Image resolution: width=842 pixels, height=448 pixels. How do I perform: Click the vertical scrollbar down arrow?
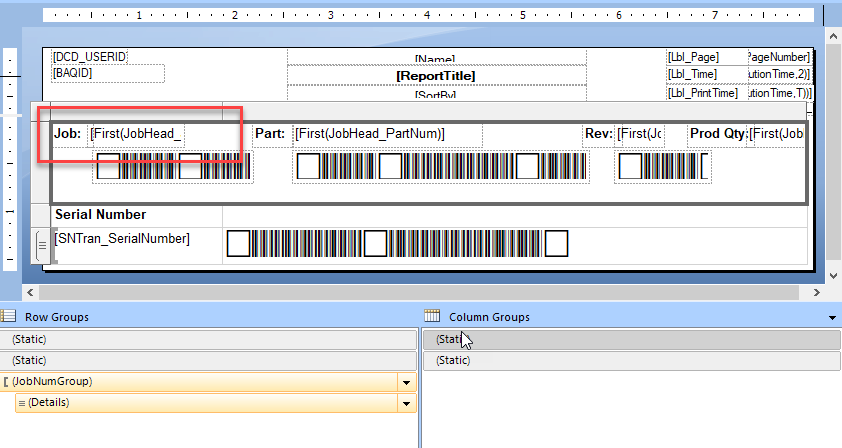point(833,276)
